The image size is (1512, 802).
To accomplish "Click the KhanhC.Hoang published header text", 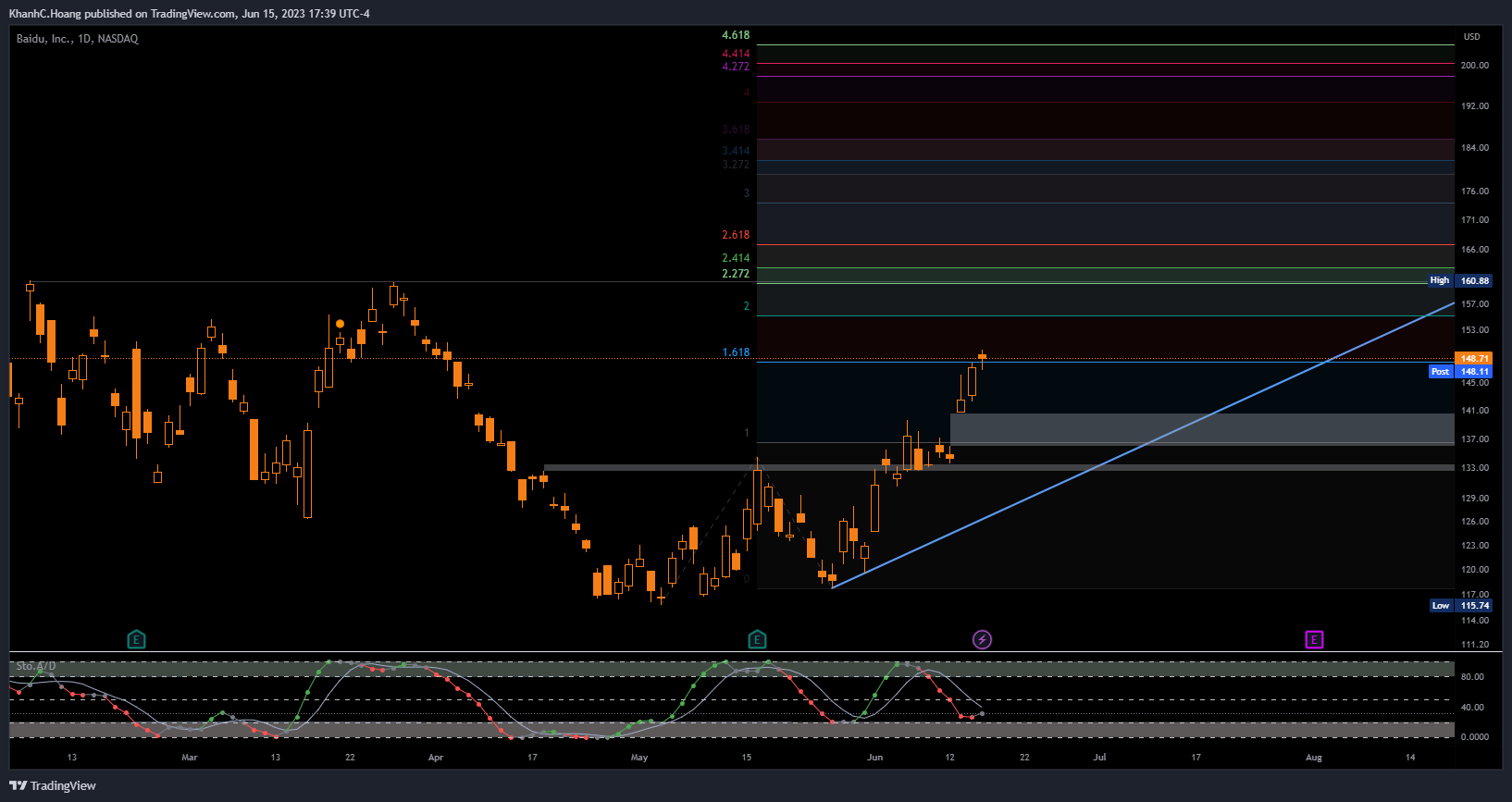I will 189,14.
